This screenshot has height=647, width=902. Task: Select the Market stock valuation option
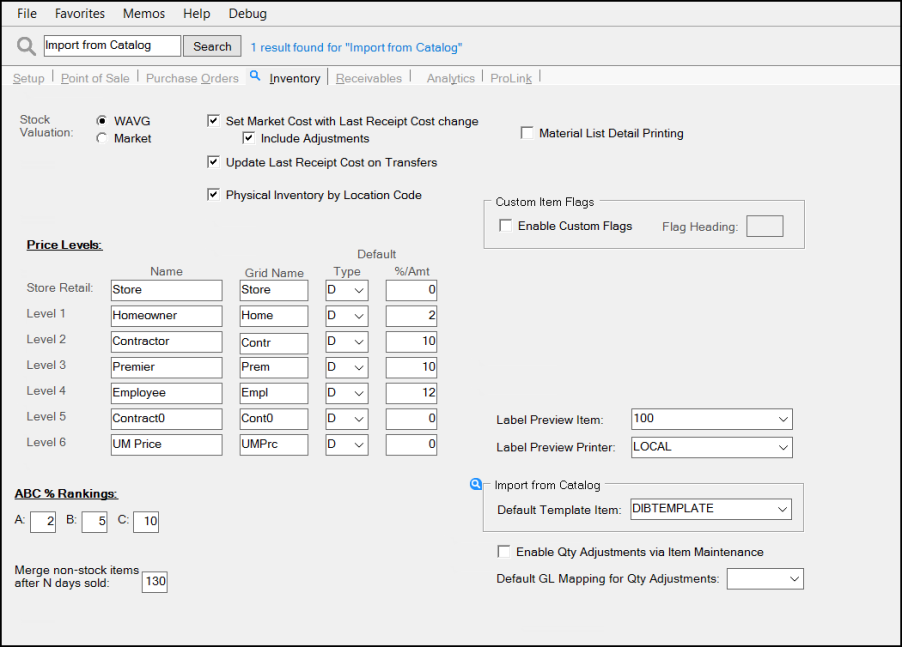pos(102,139)
